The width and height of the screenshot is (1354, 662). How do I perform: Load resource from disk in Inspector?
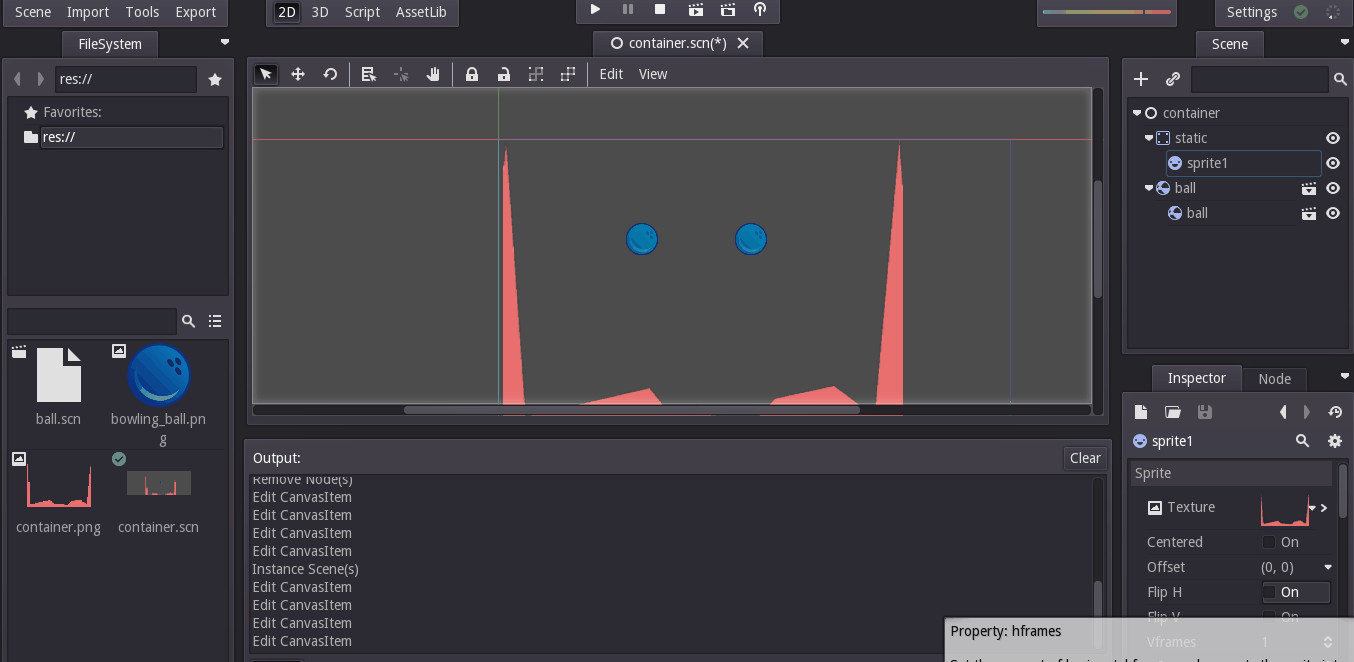click(1173, 412)
